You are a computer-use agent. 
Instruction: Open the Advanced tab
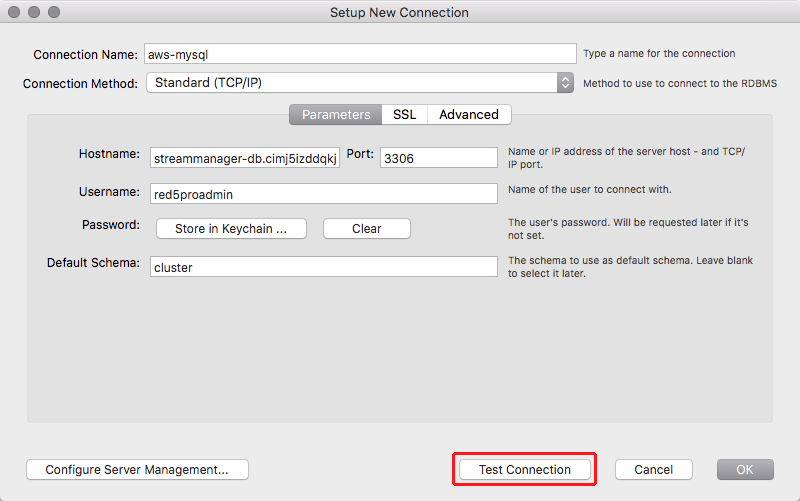point(469,114)
